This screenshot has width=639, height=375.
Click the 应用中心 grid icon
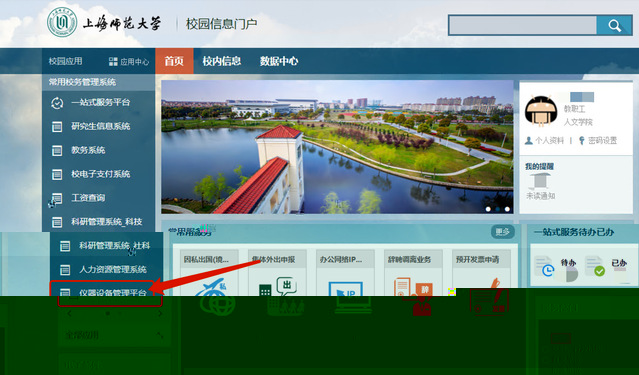(x=113, y=62)
